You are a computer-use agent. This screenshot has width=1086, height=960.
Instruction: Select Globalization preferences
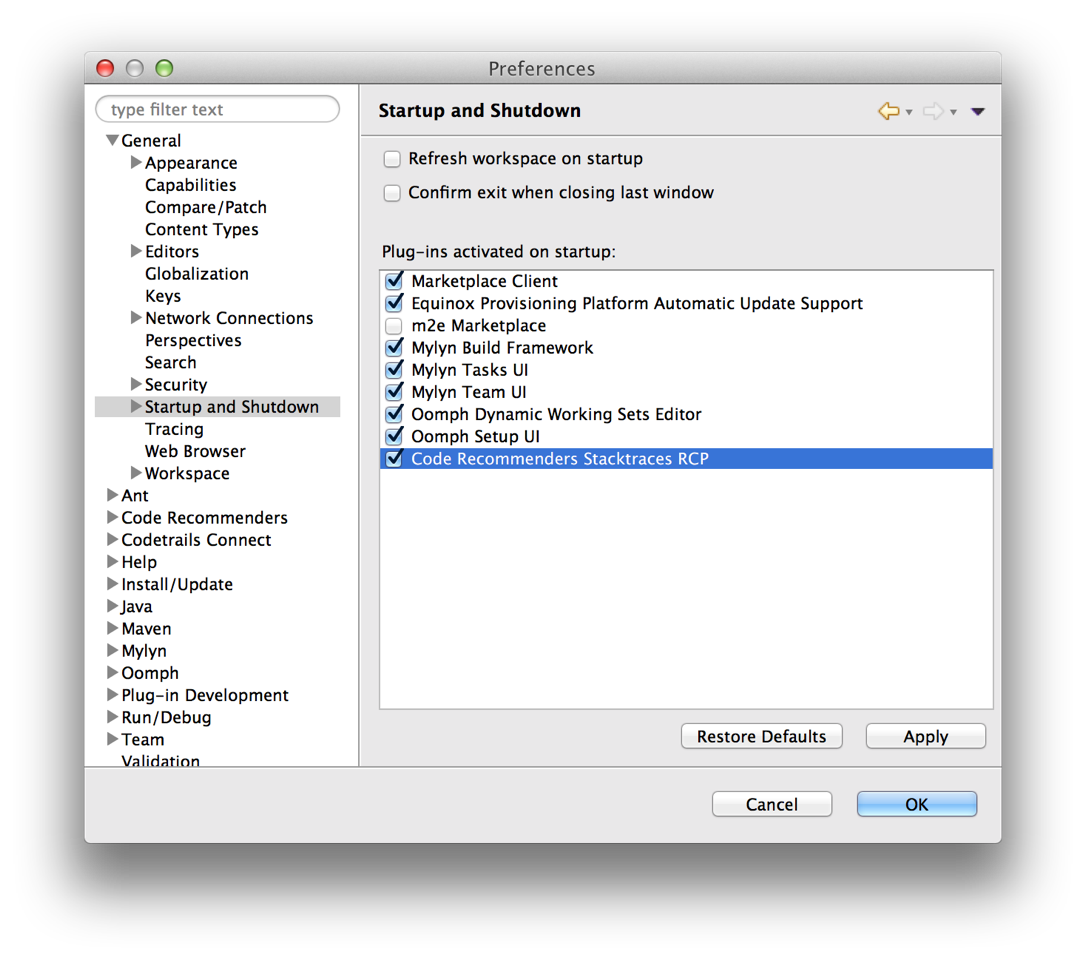click(197, 274)
